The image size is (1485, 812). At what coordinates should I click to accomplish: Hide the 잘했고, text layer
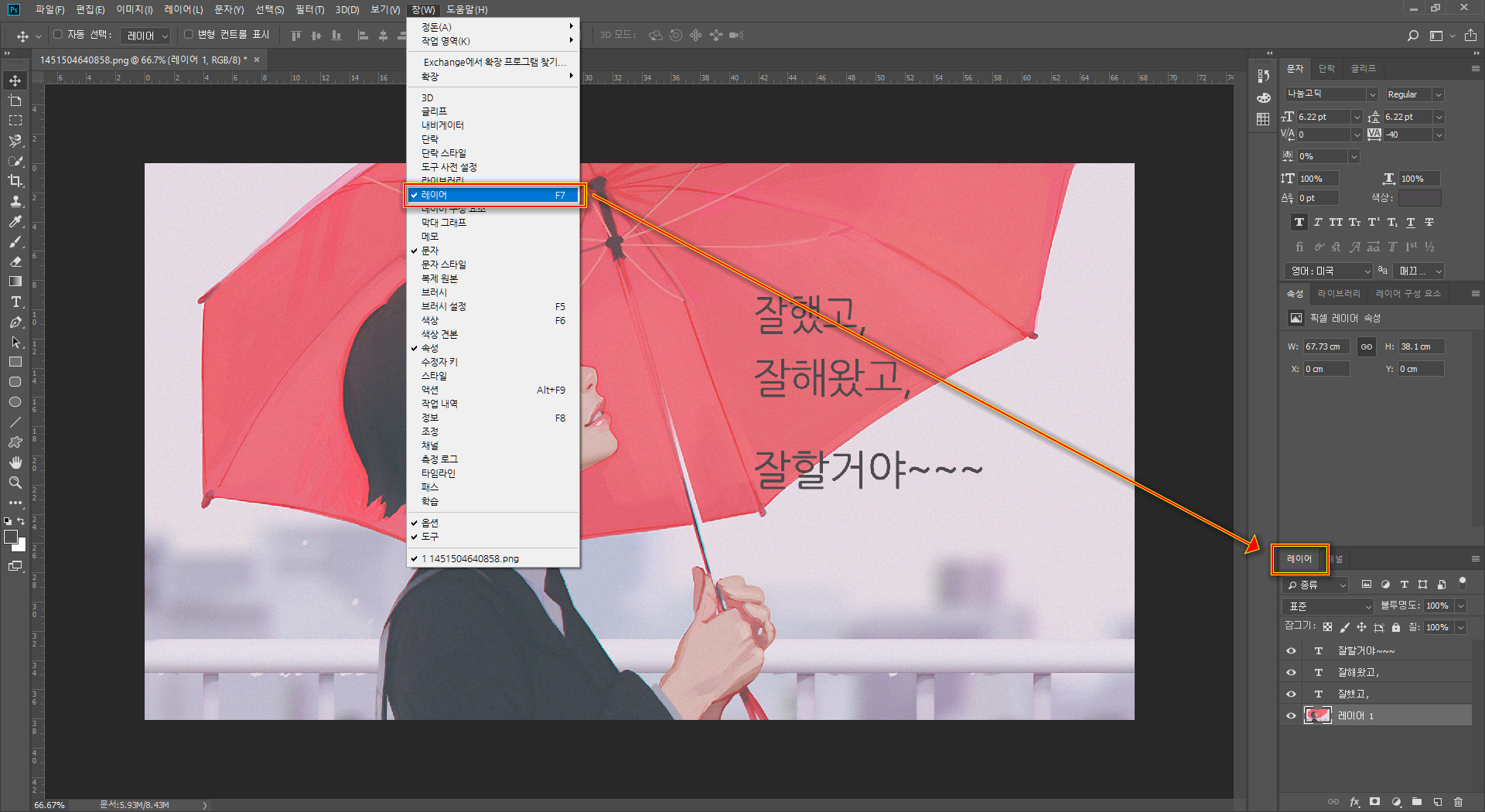(1291, 694)
